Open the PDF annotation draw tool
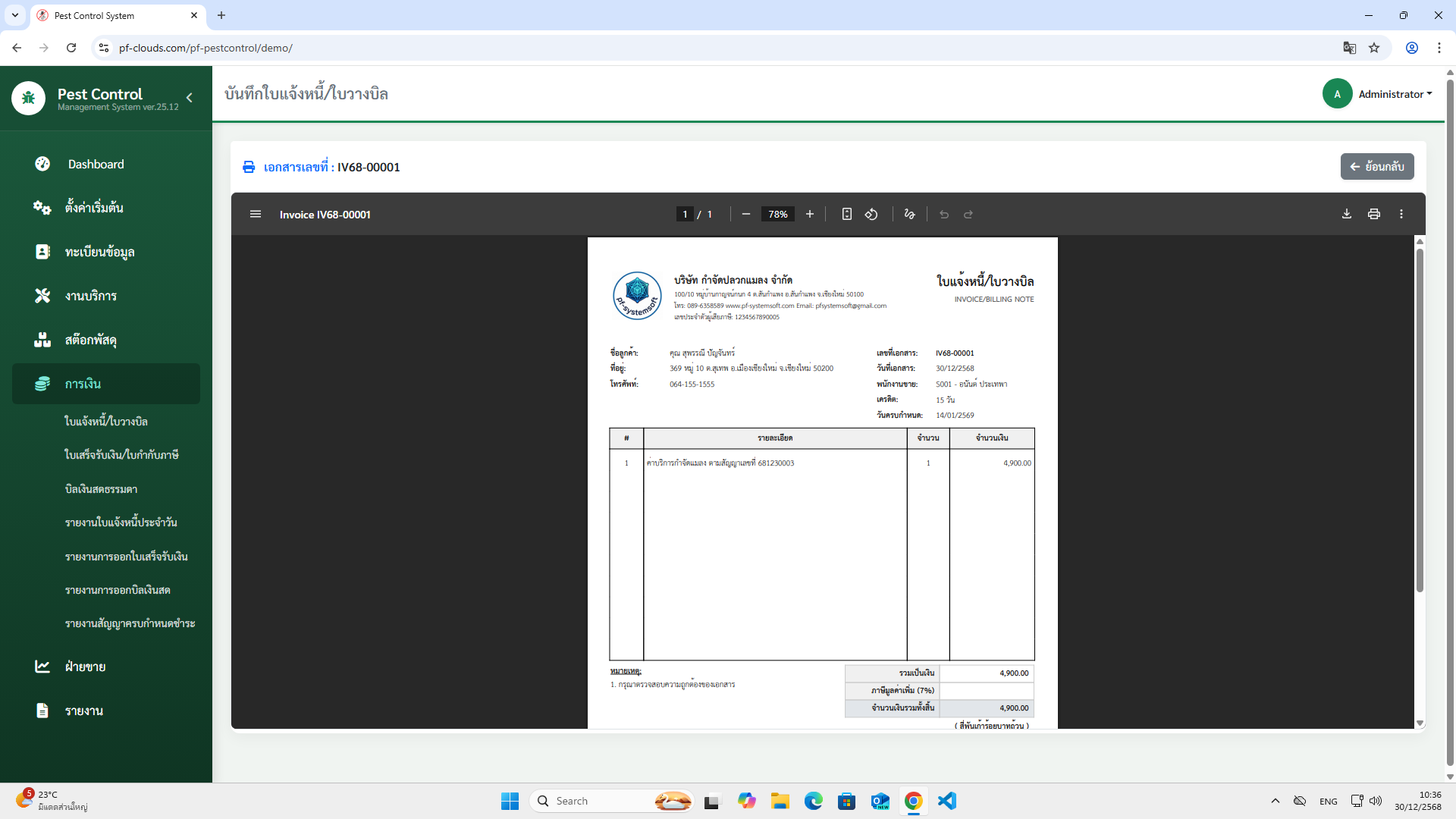Image resolution: width=1456 pixels, height=819 pixels. (x=909, y=214)
